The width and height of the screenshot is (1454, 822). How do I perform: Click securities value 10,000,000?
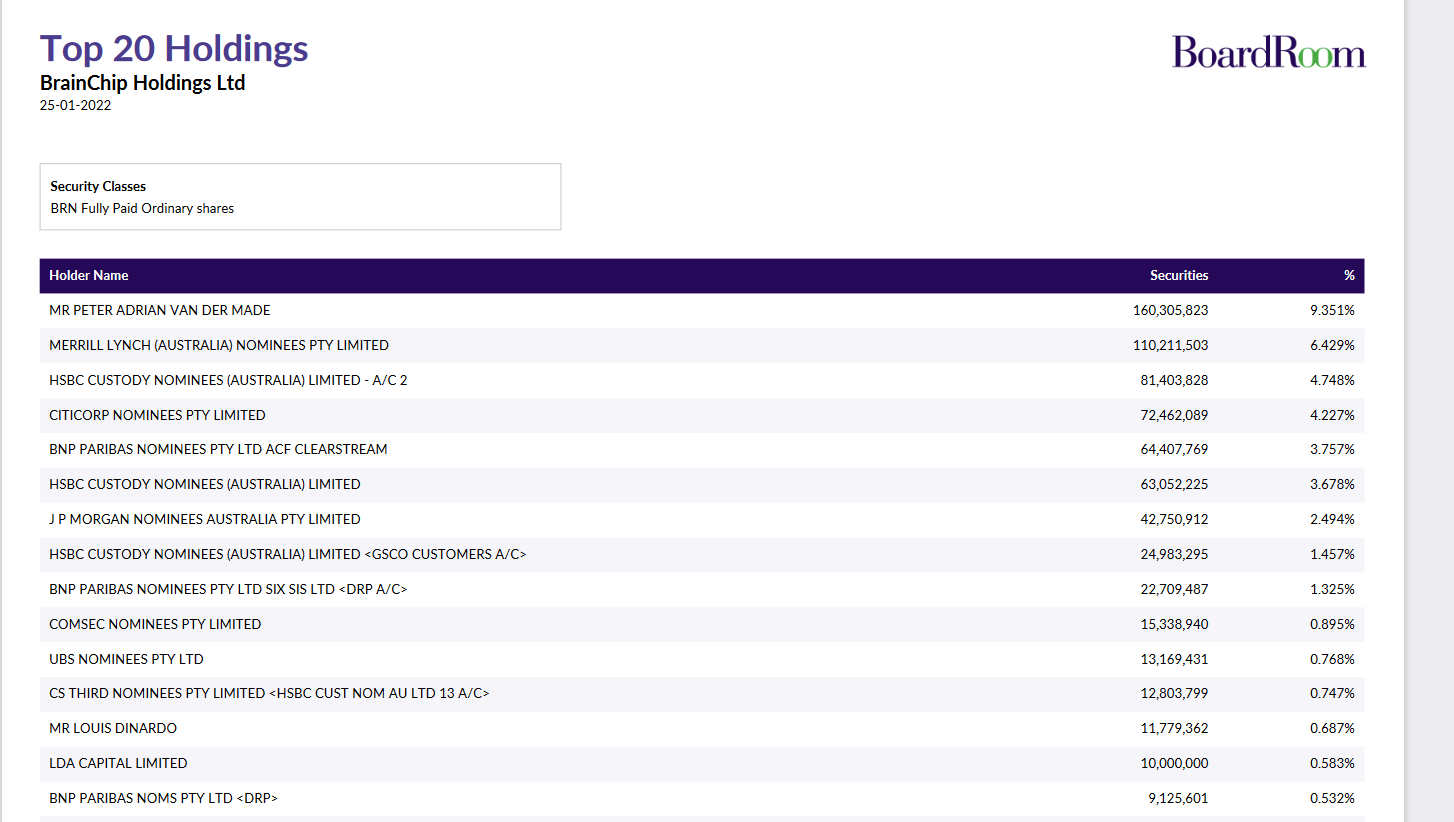pos(1174,763)
